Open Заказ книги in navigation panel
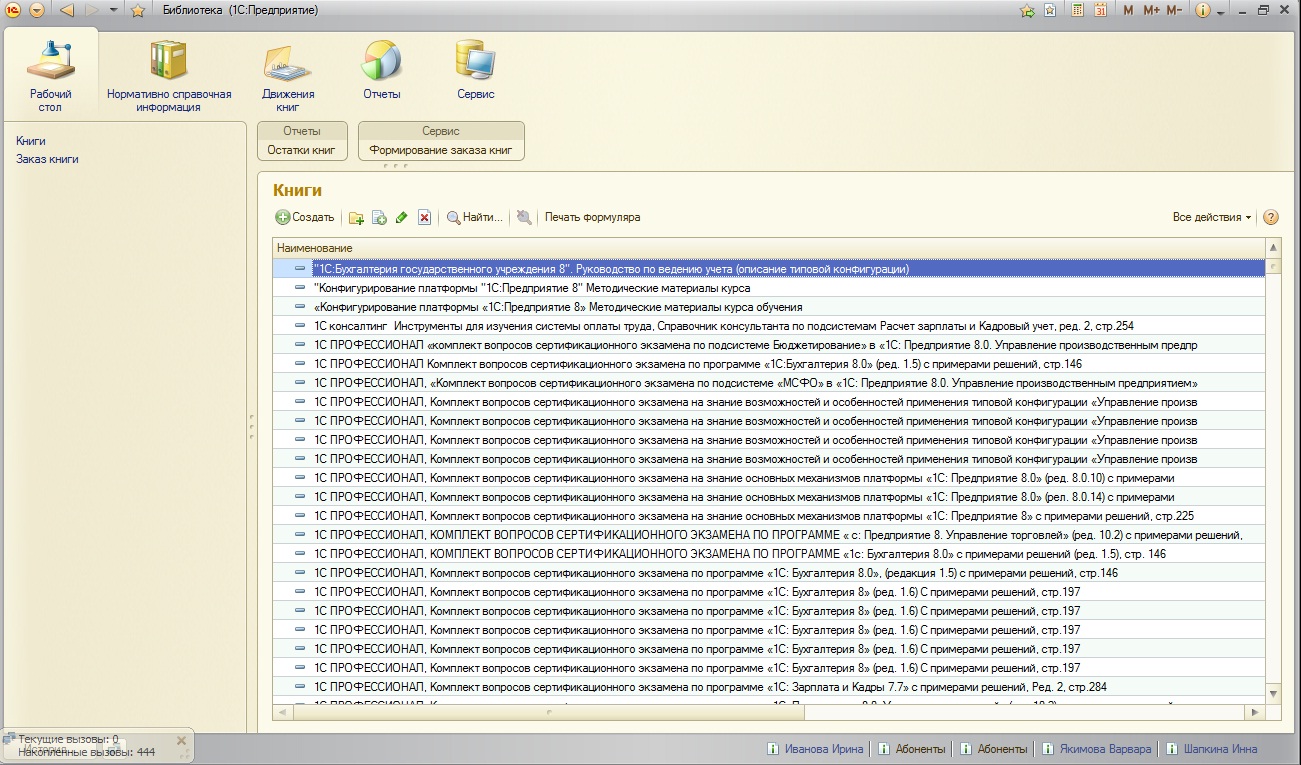This screenshot has width=1301, height=765. tap(47, 159)
